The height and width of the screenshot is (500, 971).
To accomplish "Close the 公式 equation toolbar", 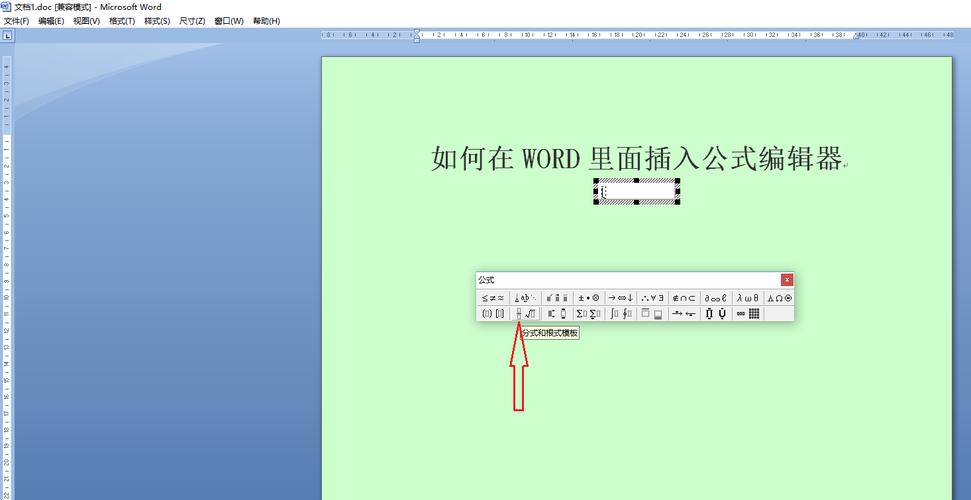I will [787, 280].
